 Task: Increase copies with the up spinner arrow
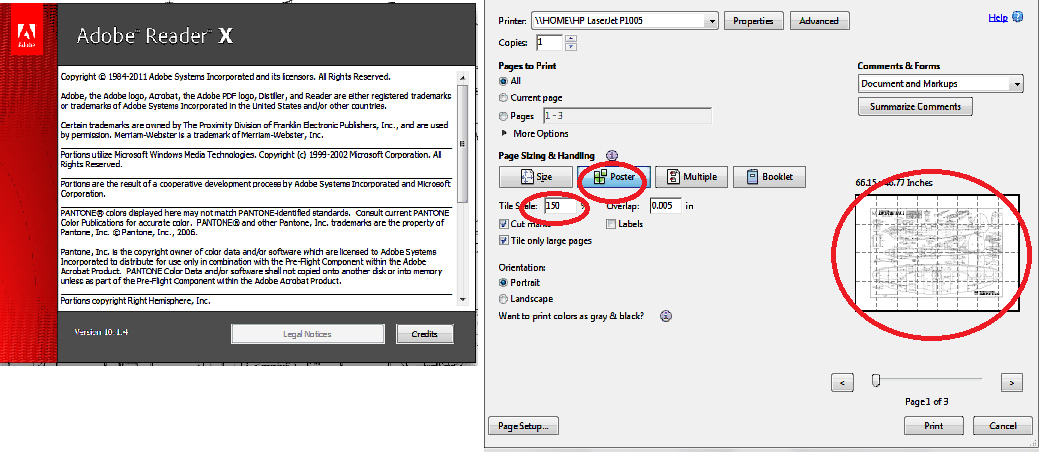570,39
